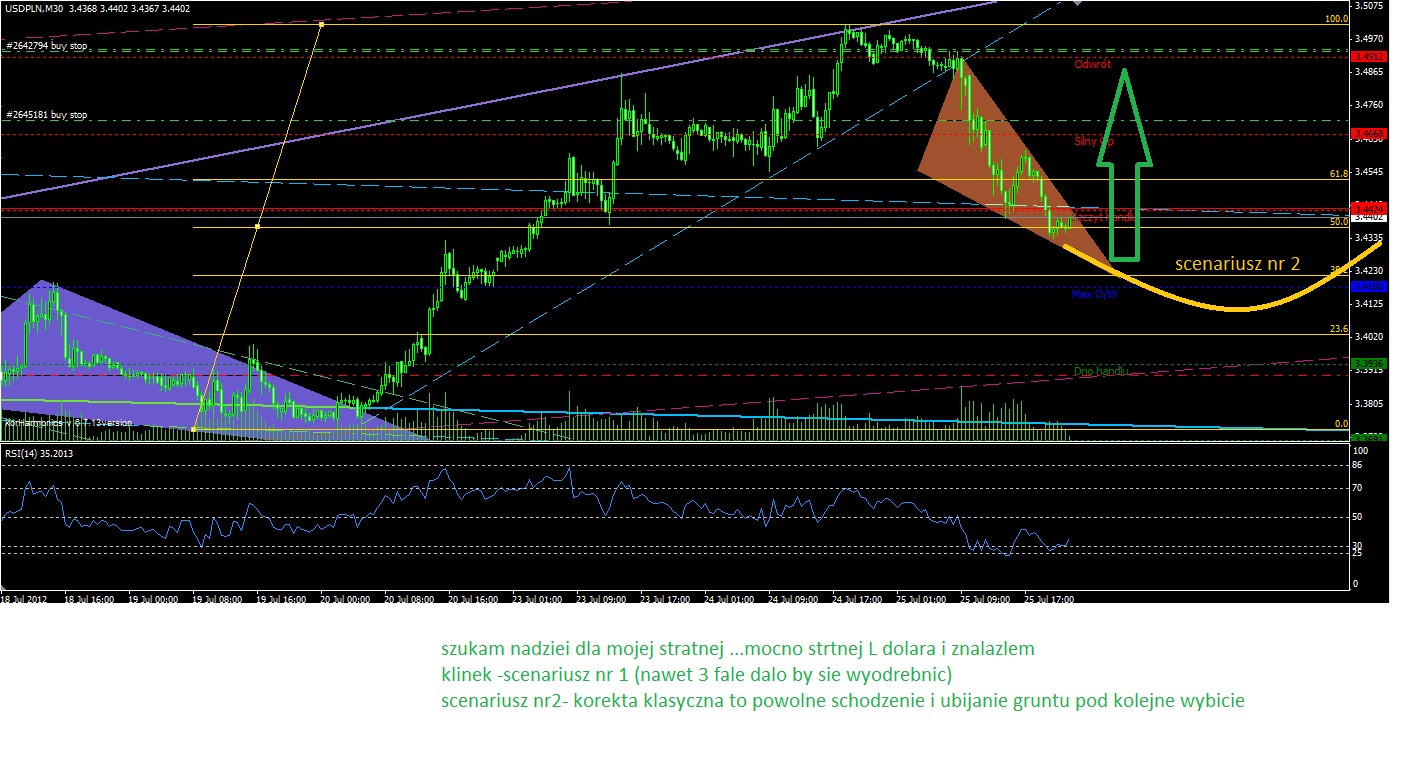This screenshot has height=770, width=1426.
Task: Click the KorHarmonics version label
Action: click(x=68, y=423)
